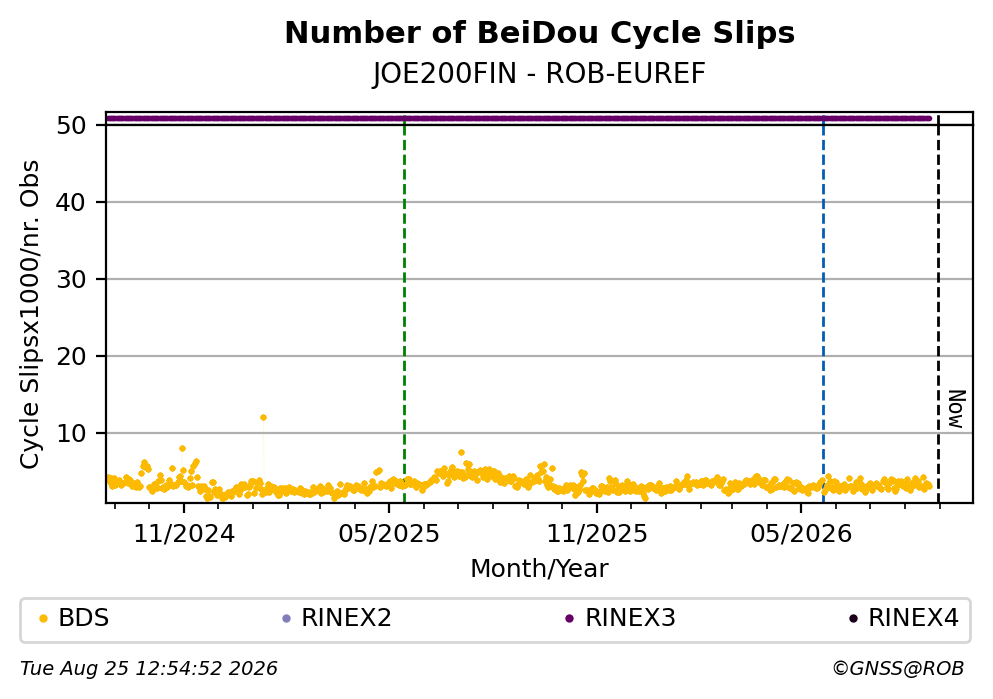Click the 11/2024 x-axis tick label

pyautogui.click(x=184, y=534)
